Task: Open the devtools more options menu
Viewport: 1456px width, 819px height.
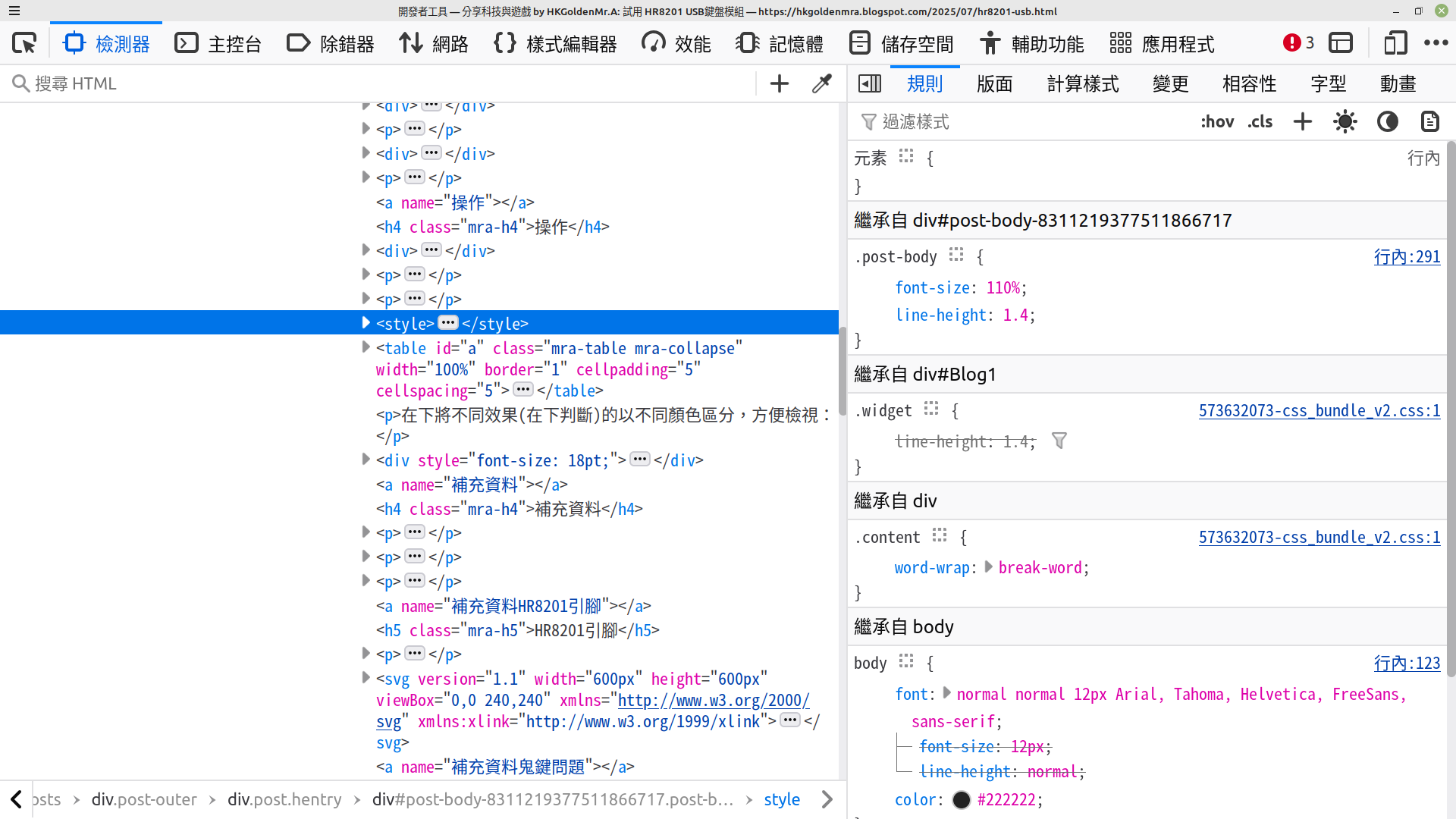Action: pyautogui.click(x=1436, y=43)
